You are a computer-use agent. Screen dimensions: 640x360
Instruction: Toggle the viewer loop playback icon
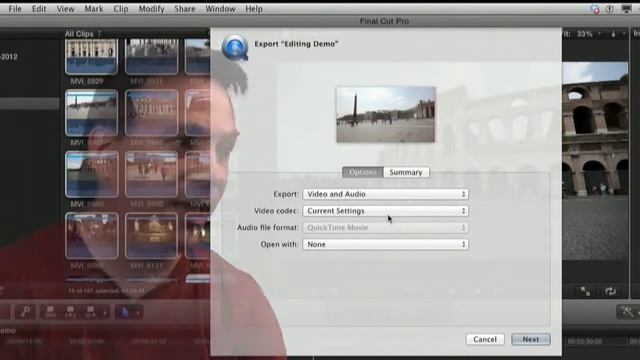pos(610,291)
